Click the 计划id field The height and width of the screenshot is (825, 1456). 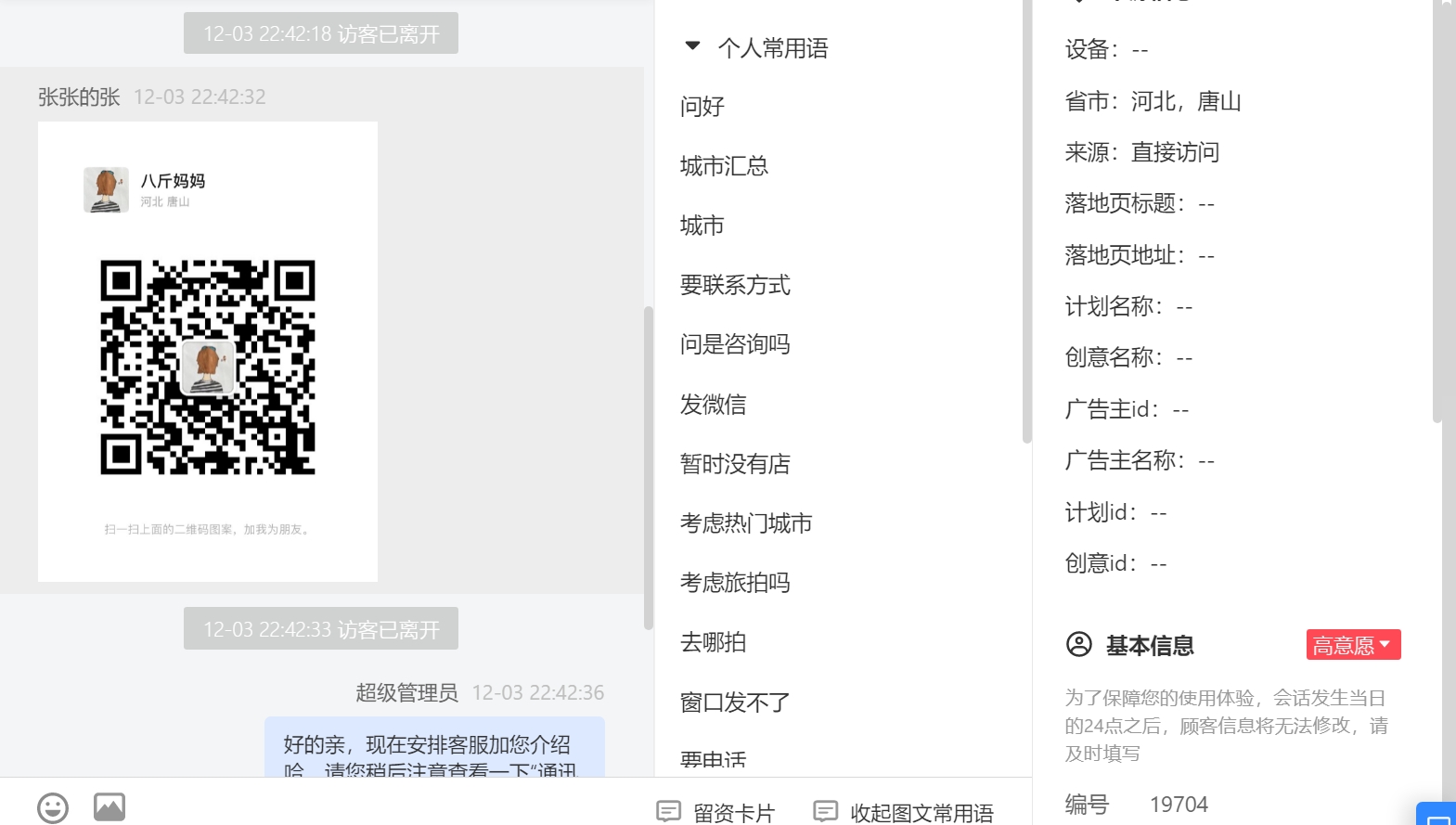point(1115,512)
